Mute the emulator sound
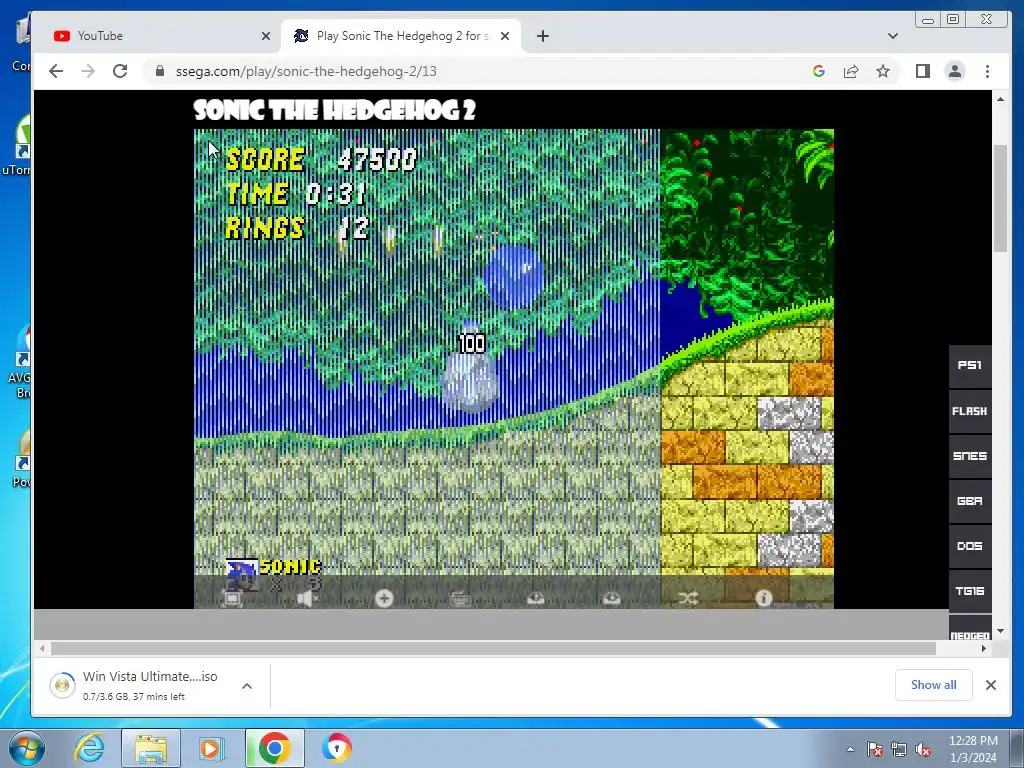 308,598
